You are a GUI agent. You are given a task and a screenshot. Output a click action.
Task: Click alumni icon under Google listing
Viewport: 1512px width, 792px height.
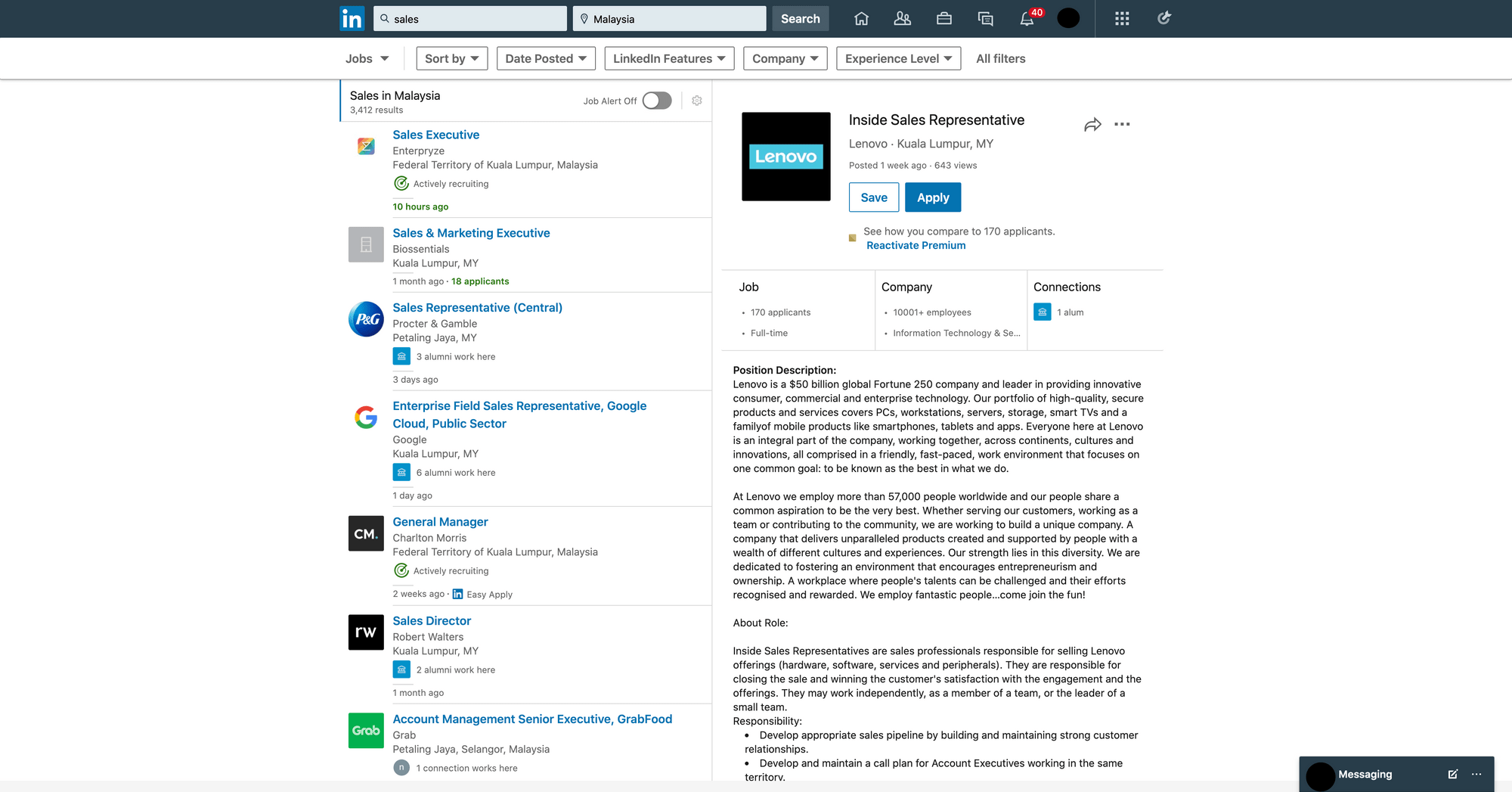401,472
